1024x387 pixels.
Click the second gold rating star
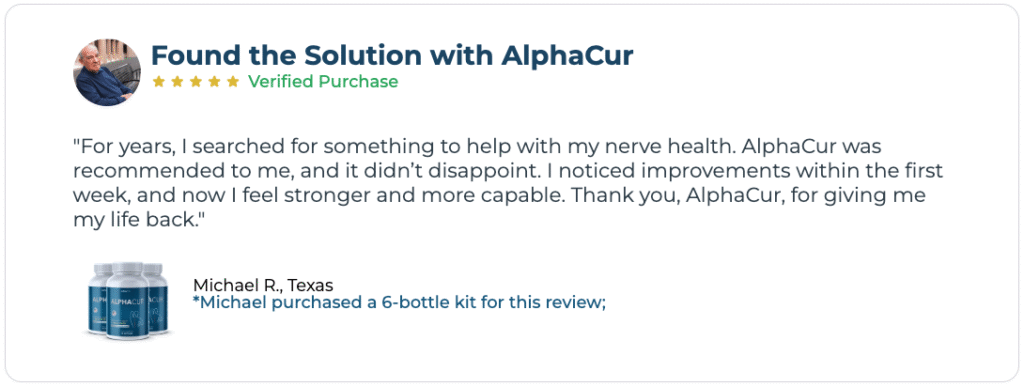177,82
